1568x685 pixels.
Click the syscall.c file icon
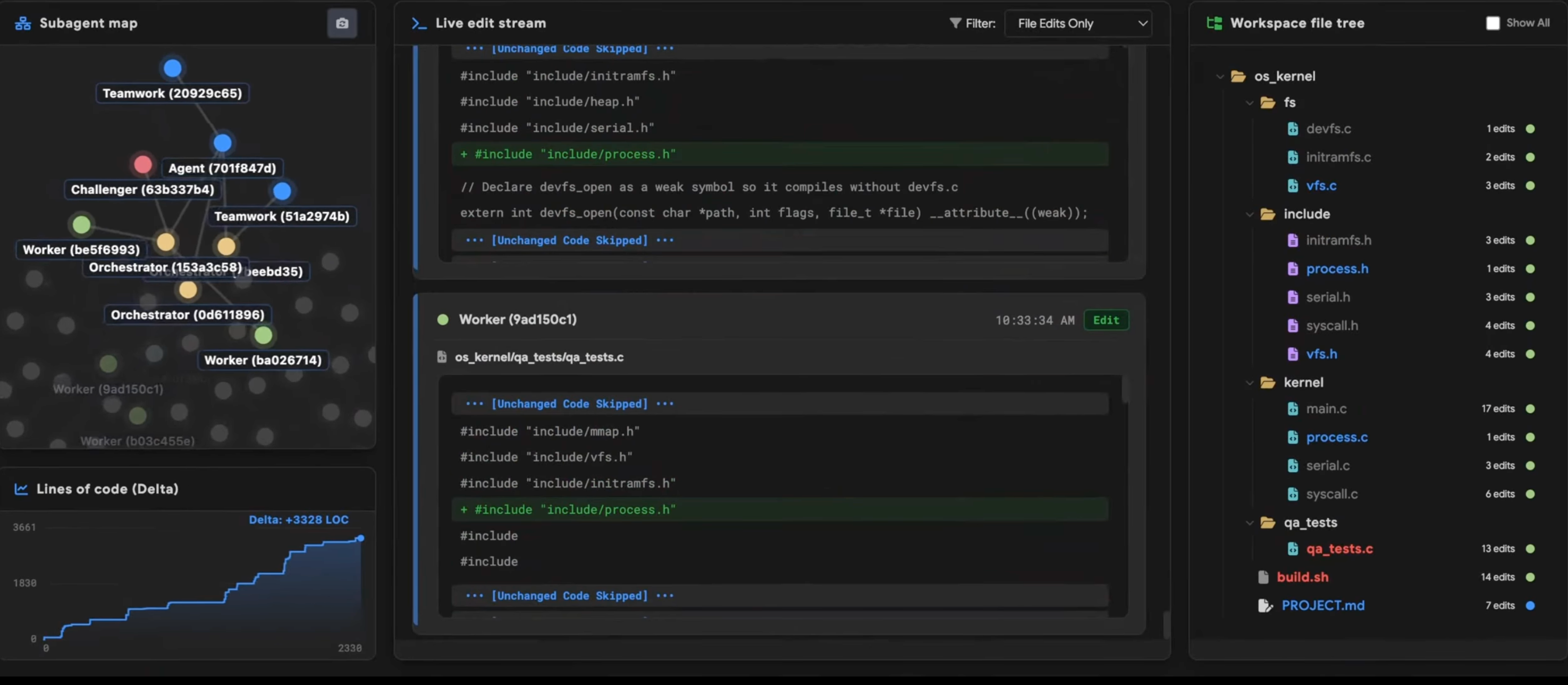coord(1293,494)
